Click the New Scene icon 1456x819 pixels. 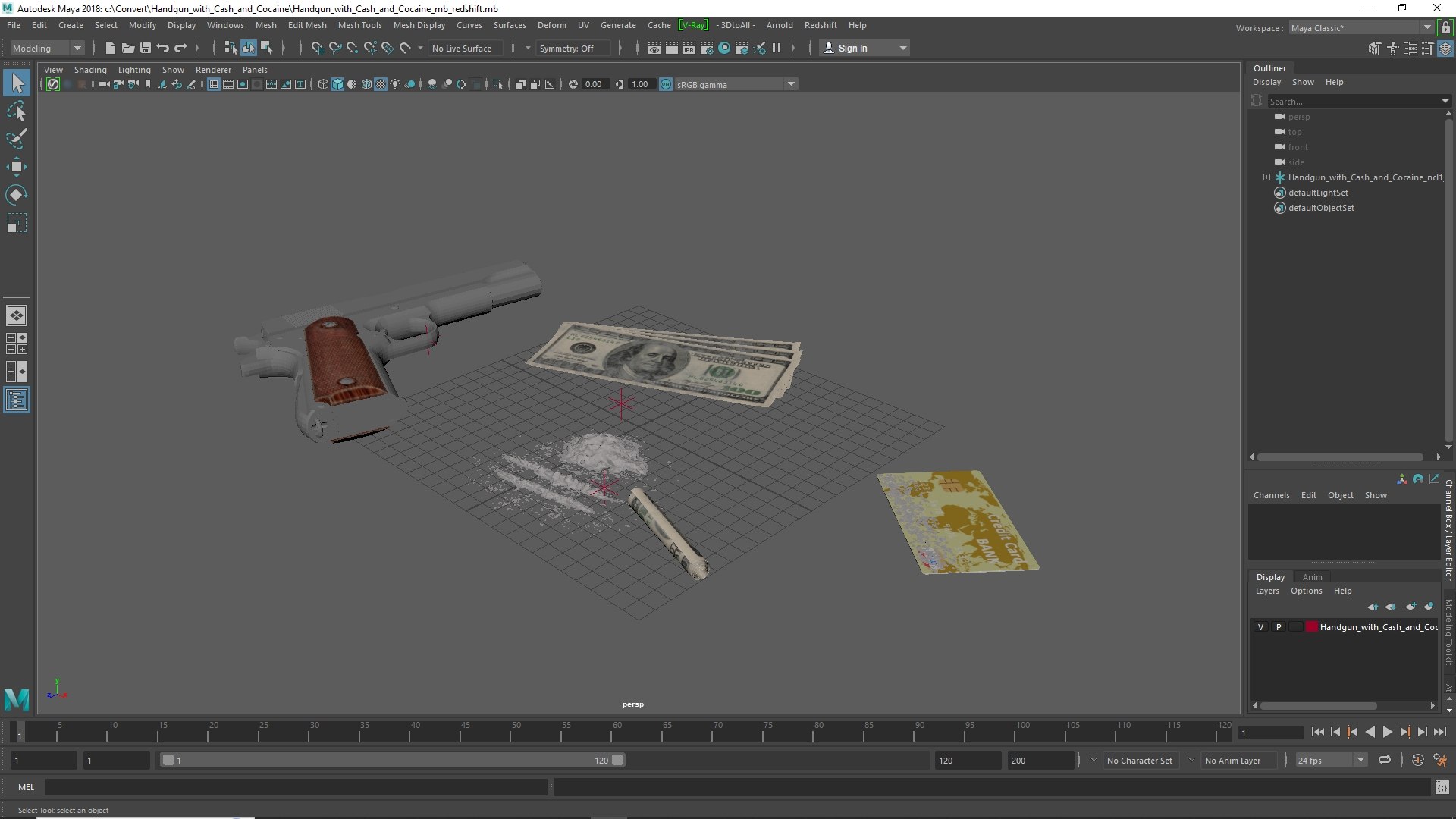(111, 48)
